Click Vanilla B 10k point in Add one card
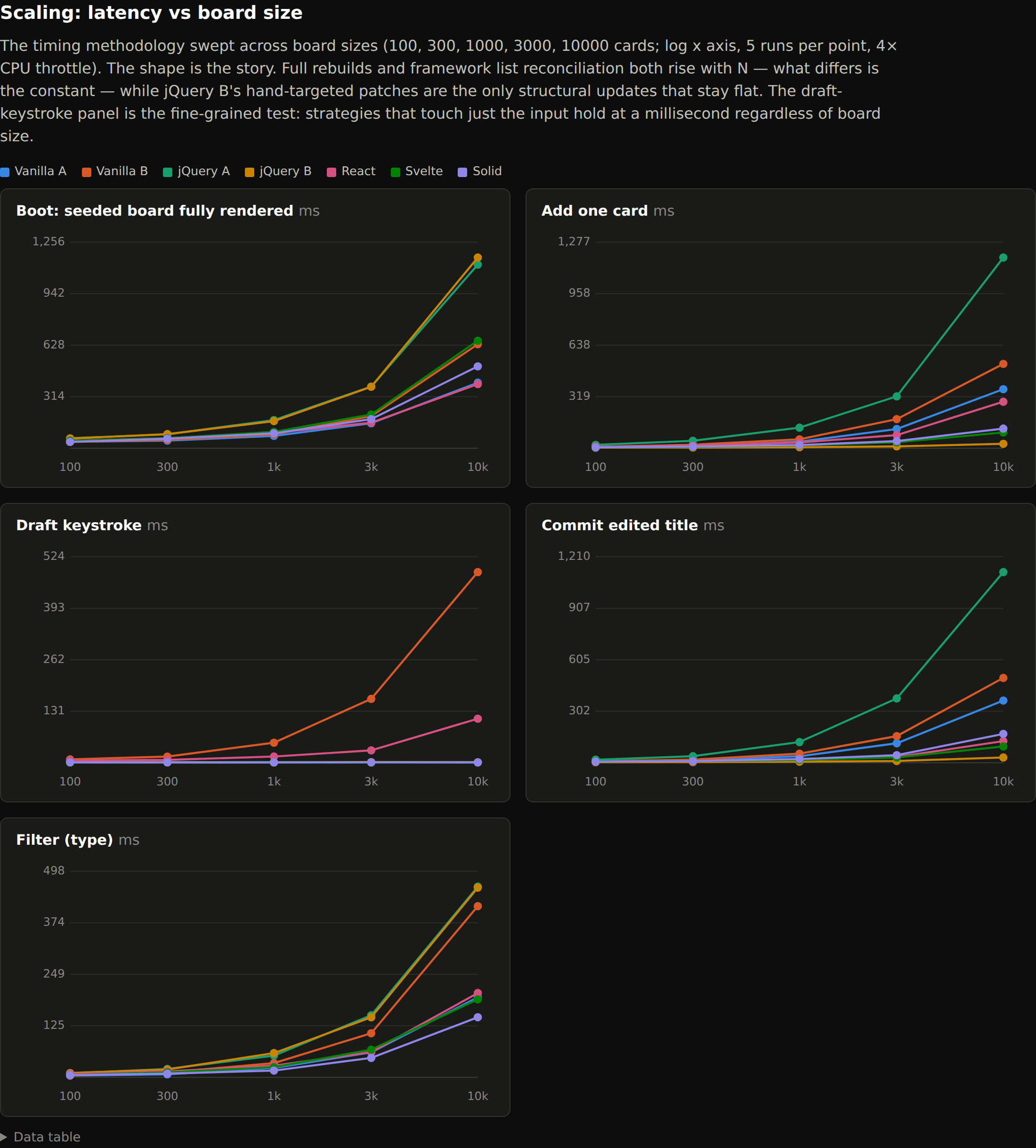 pyautogui.click(x=1003, y=364)
